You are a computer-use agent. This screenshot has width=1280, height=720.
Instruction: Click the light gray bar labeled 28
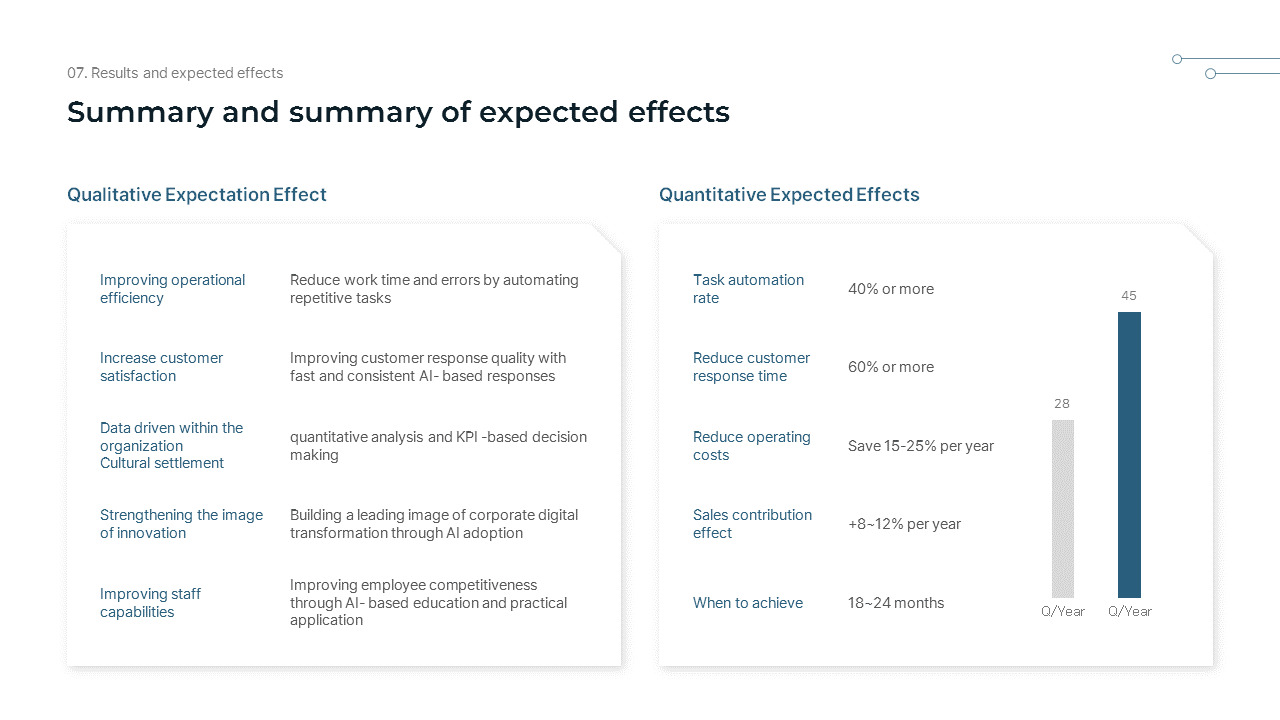tap(1062, 508)
